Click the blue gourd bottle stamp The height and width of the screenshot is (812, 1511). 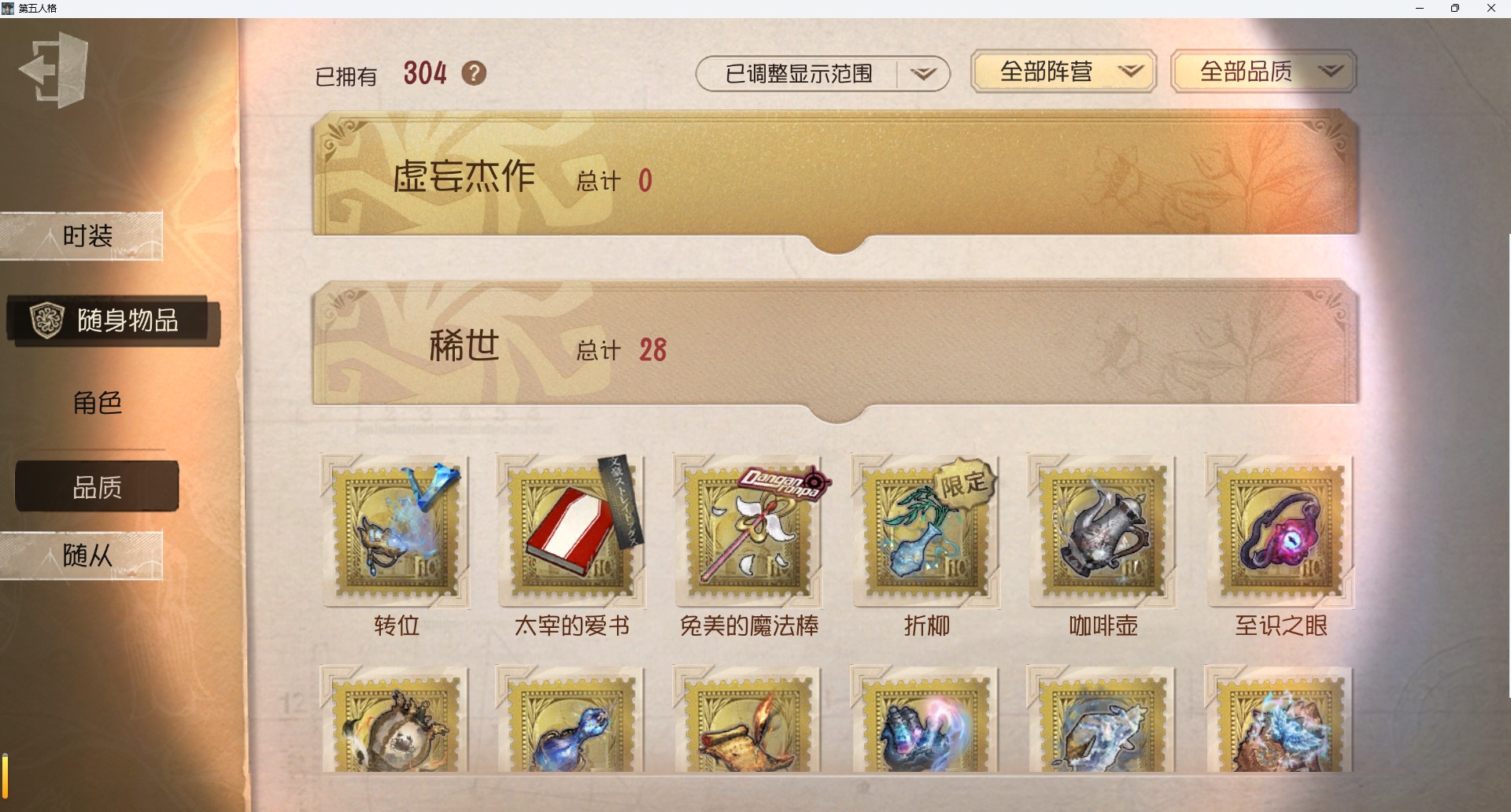572,720
